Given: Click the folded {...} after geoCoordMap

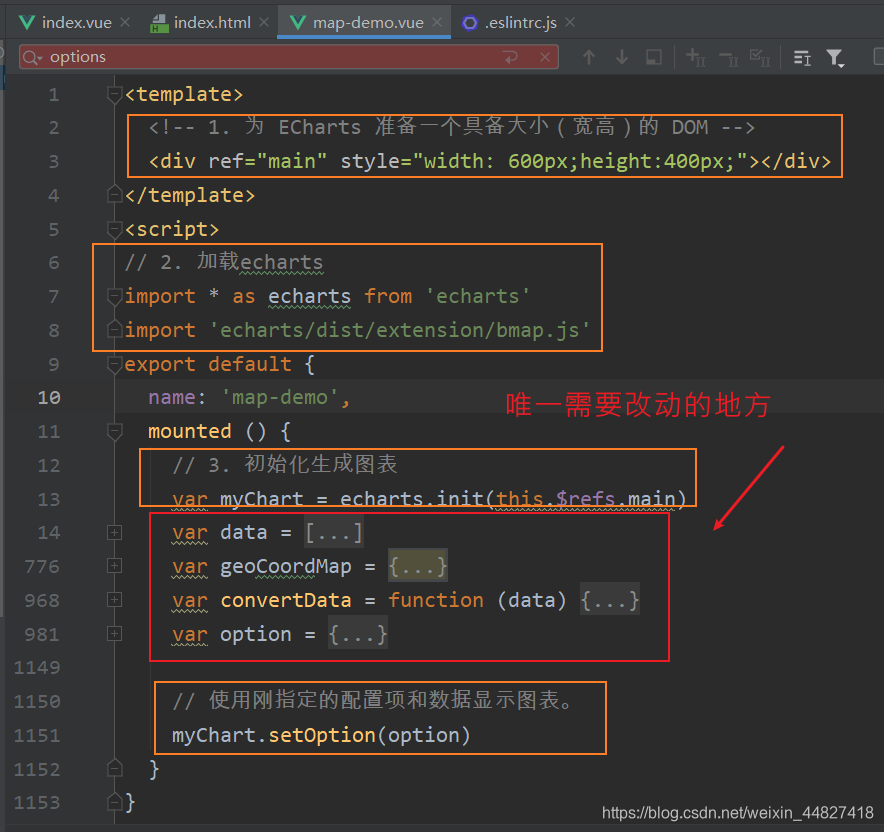Looking at the screenshot, I should [x=418, y=566].
